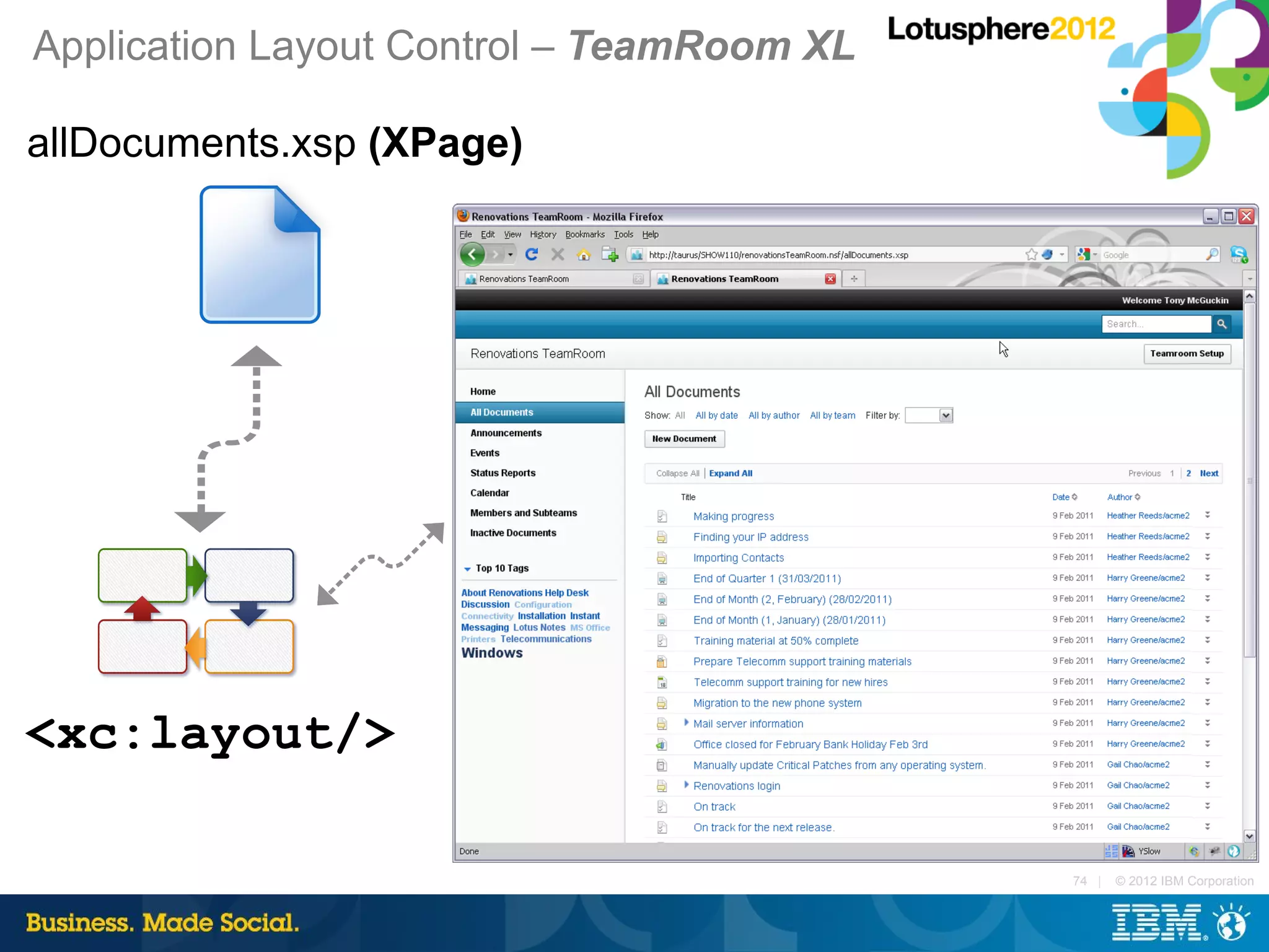Open the History menu

coord(543,235)
